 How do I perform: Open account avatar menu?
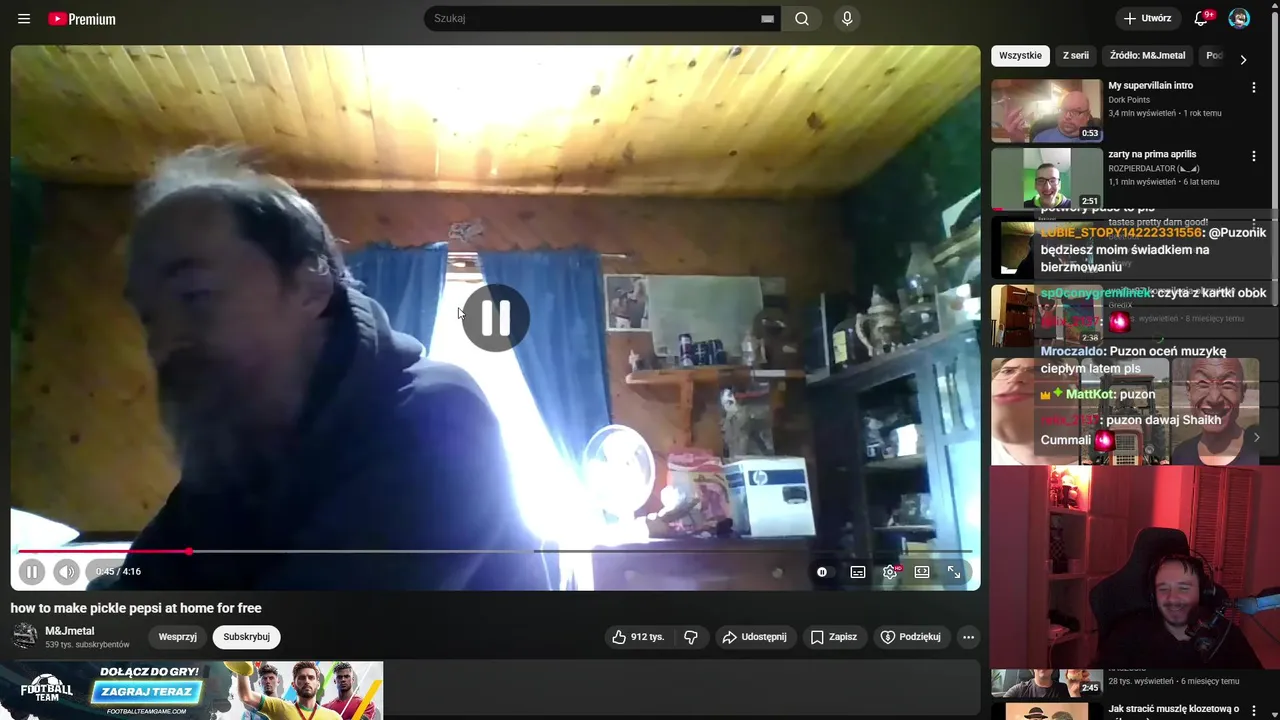pyautogui.click(x=1239, y=19)
